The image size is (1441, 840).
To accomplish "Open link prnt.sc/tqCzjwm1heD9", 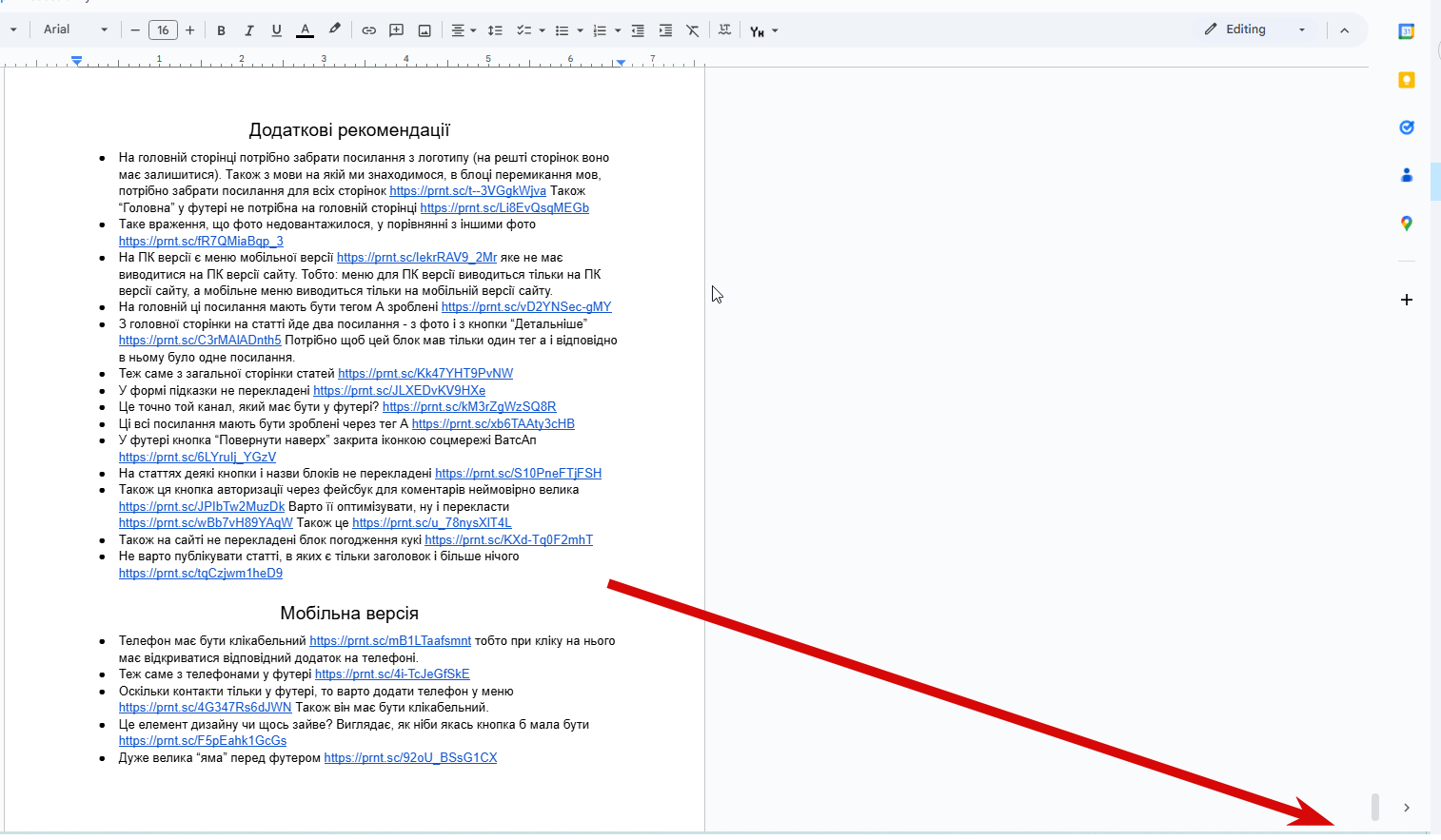I will (201, 574).
